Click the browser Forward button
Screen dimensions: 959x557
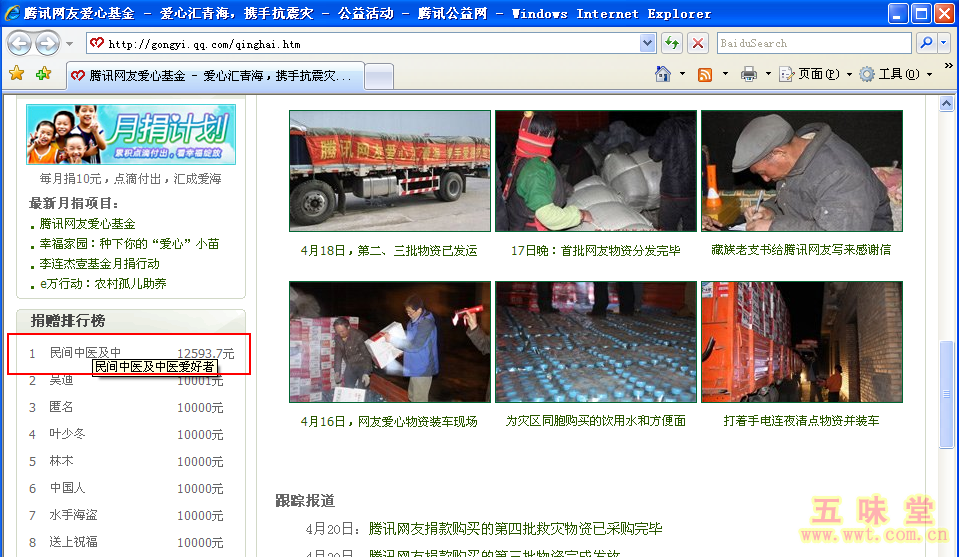(46, 43)
